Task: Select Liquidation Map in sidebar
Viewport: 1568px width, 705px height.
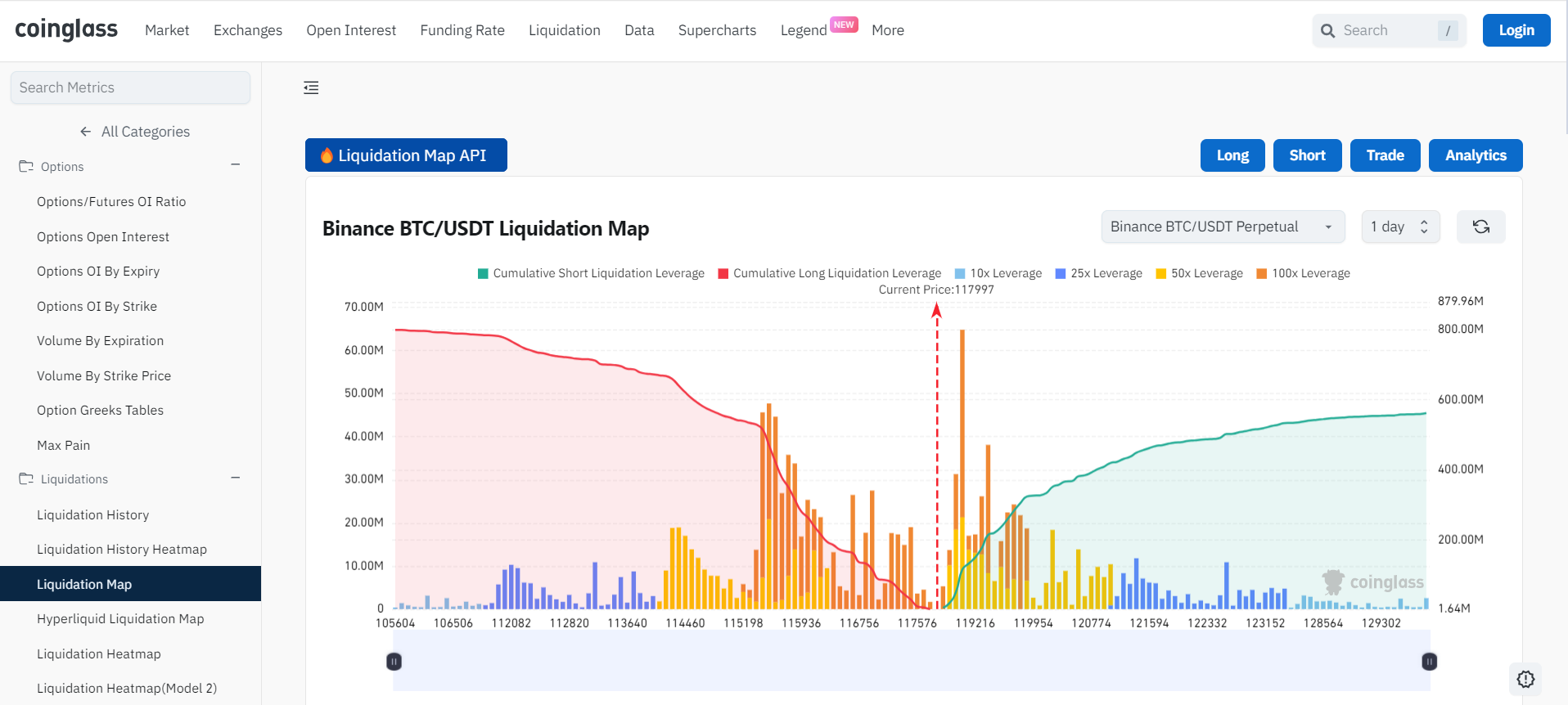Action: coord(130,584)
